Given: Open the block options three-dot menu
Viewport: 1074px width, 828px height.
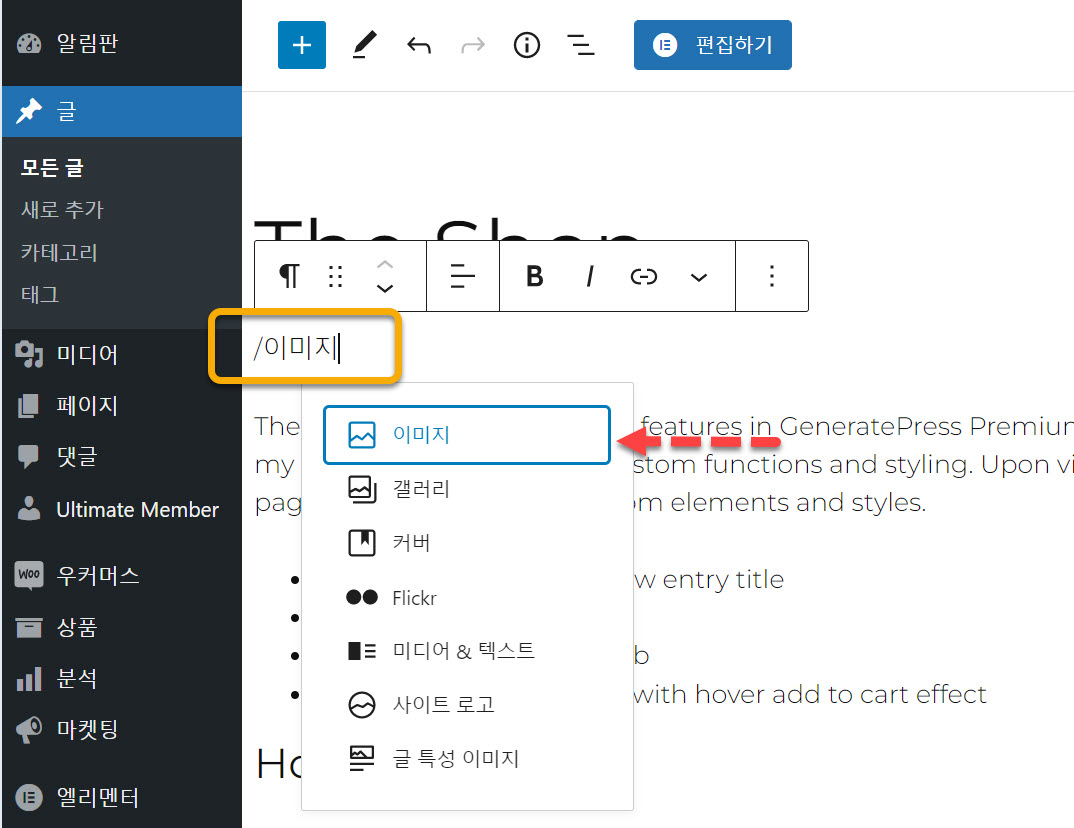Looking at the screenshot, I should tap(772, 276).
